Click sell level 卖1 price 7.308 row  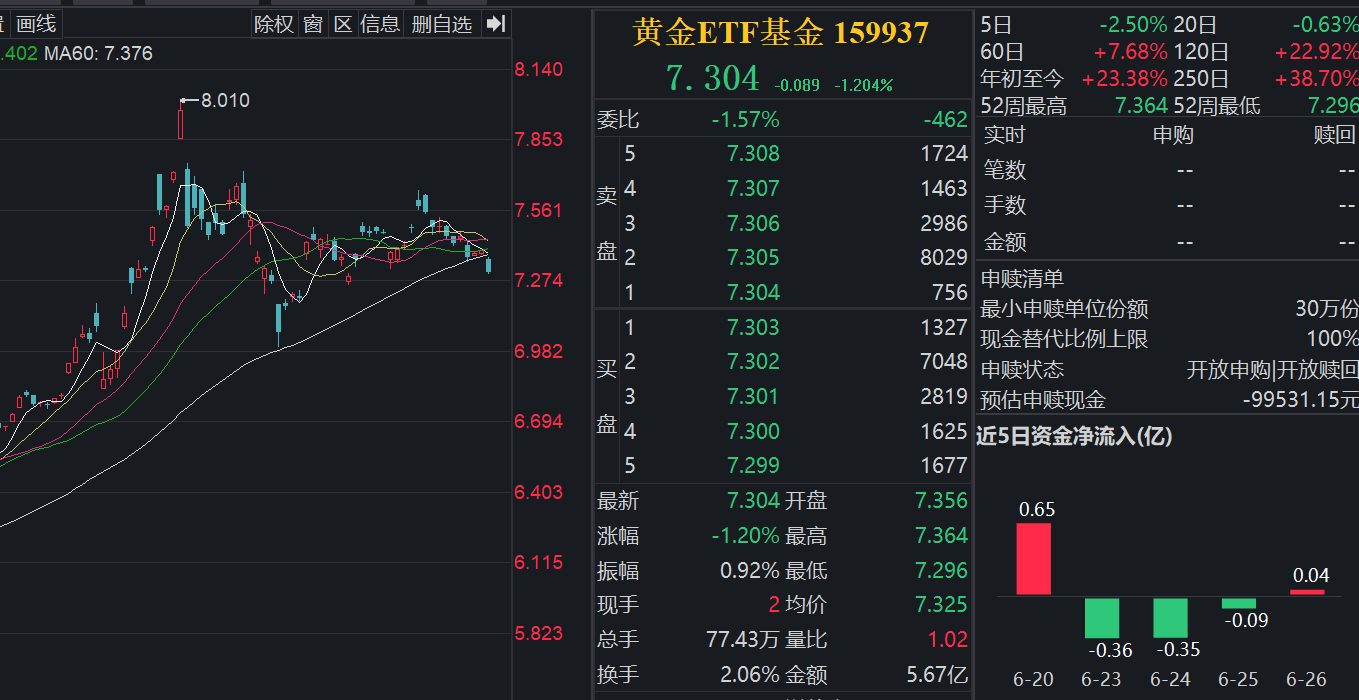pyautogui.click(x=756, y=153)
